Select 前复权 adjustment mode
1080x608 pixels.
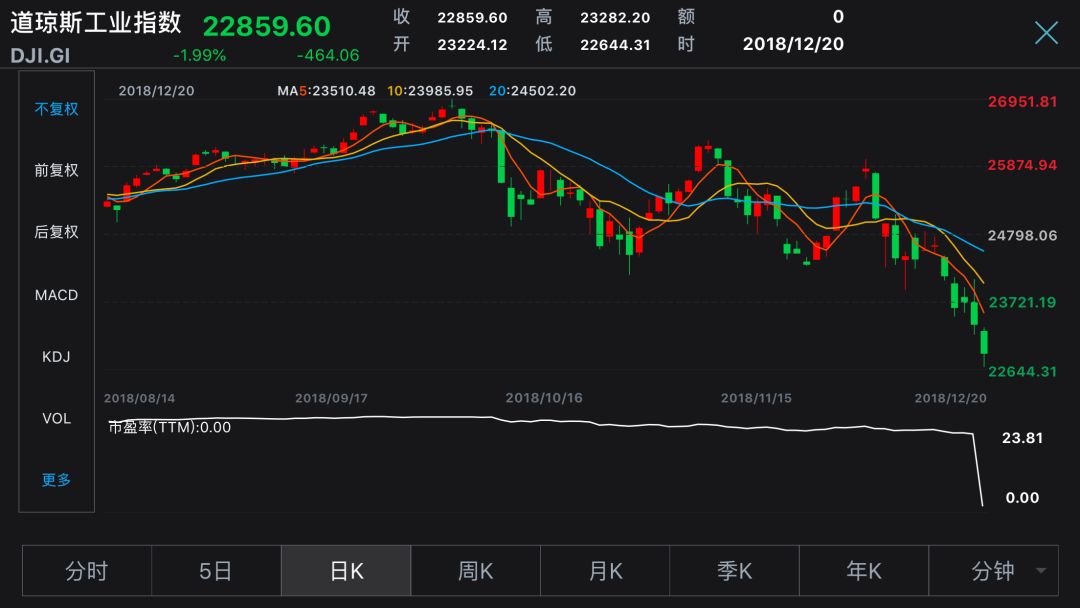tap(56, 170)
